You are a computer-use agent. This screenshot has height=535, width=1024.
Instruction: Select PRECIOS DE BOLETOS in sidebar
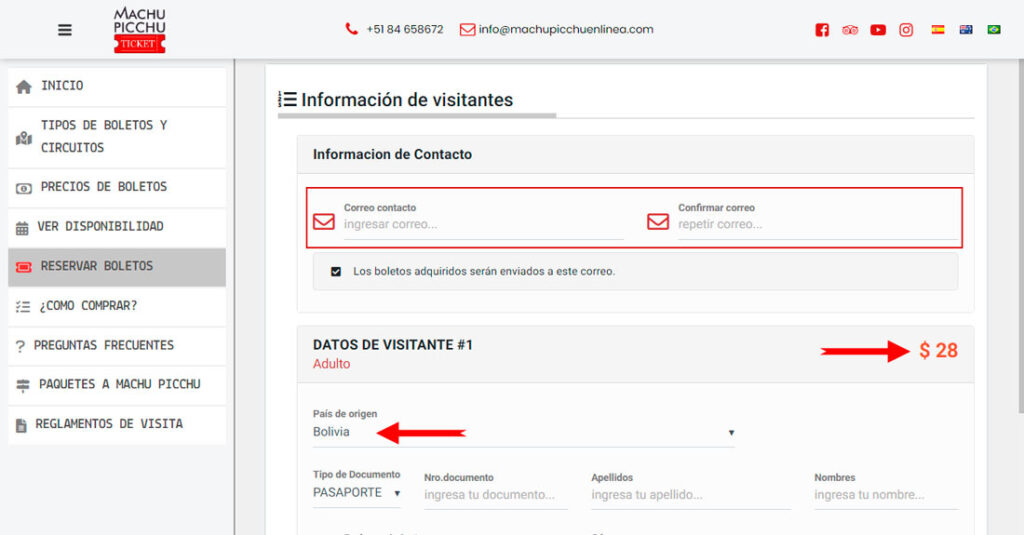click(x=103, y=187)
